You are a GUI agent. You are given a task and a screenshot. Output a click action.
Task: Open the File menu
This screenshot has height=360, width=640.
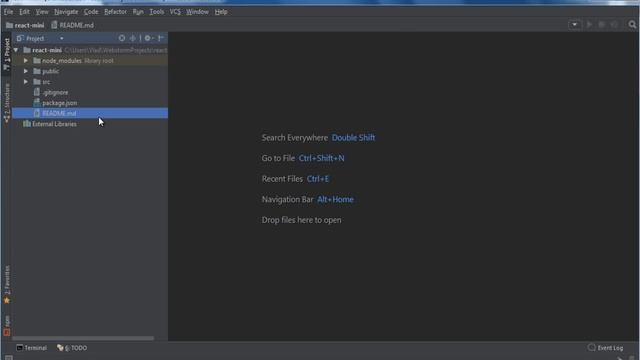[8, 12]
